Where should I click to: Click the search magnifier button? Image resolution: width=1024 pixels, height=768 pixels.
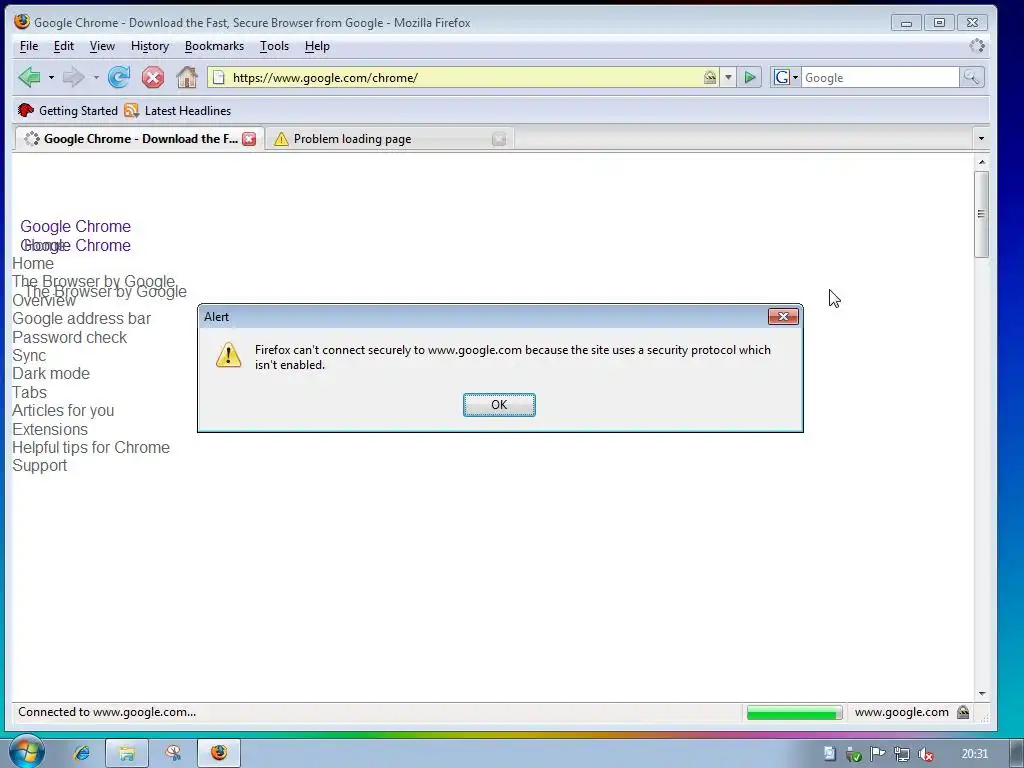coord(972,78)
